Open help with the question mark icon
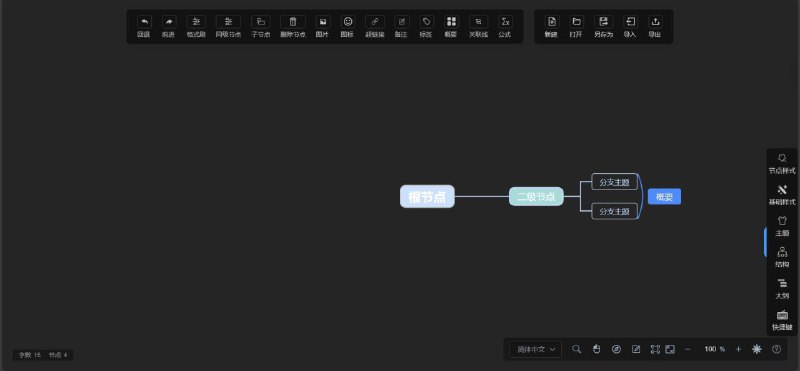The width and height of the screenshot is (800, 371). [x=777, y=349]
